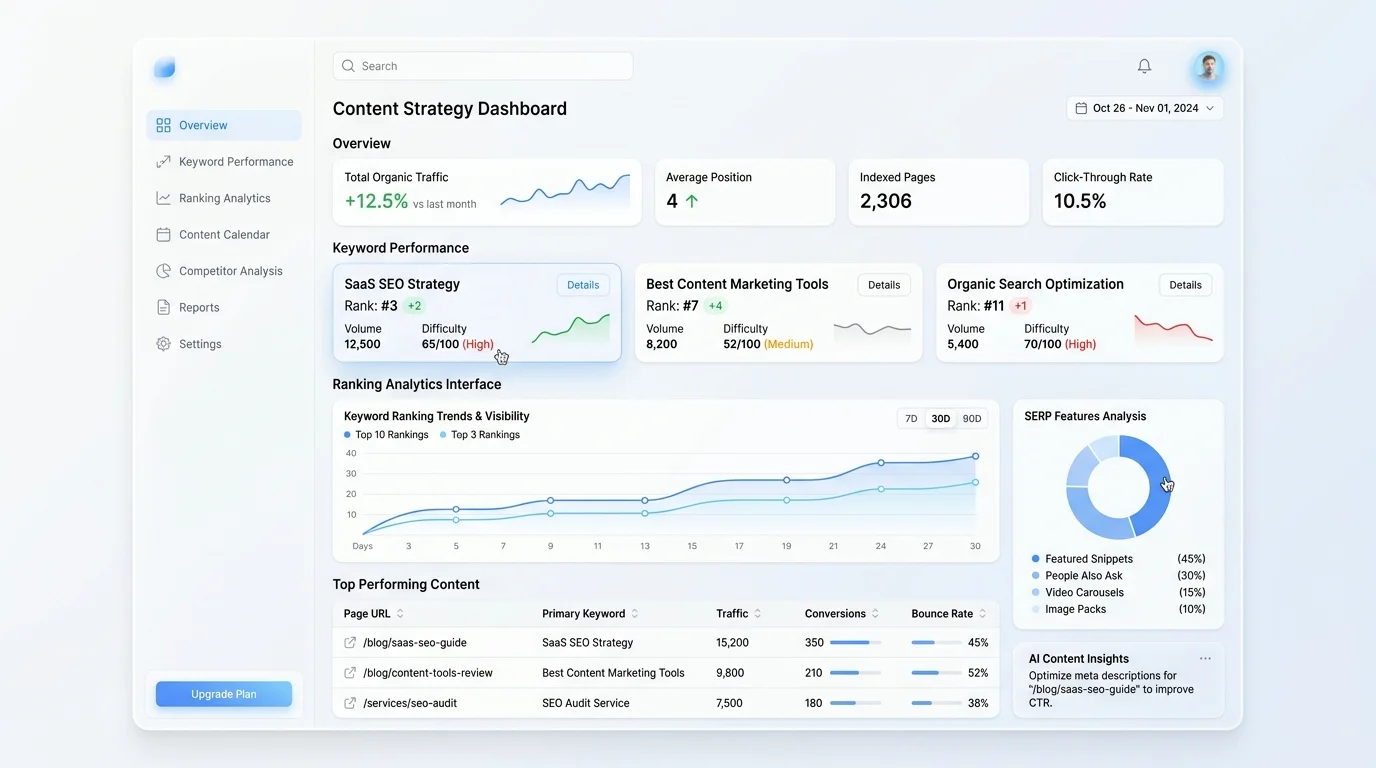1376x768 pixels.
Task: Click the conversions bar for 350
Action: 856,643
